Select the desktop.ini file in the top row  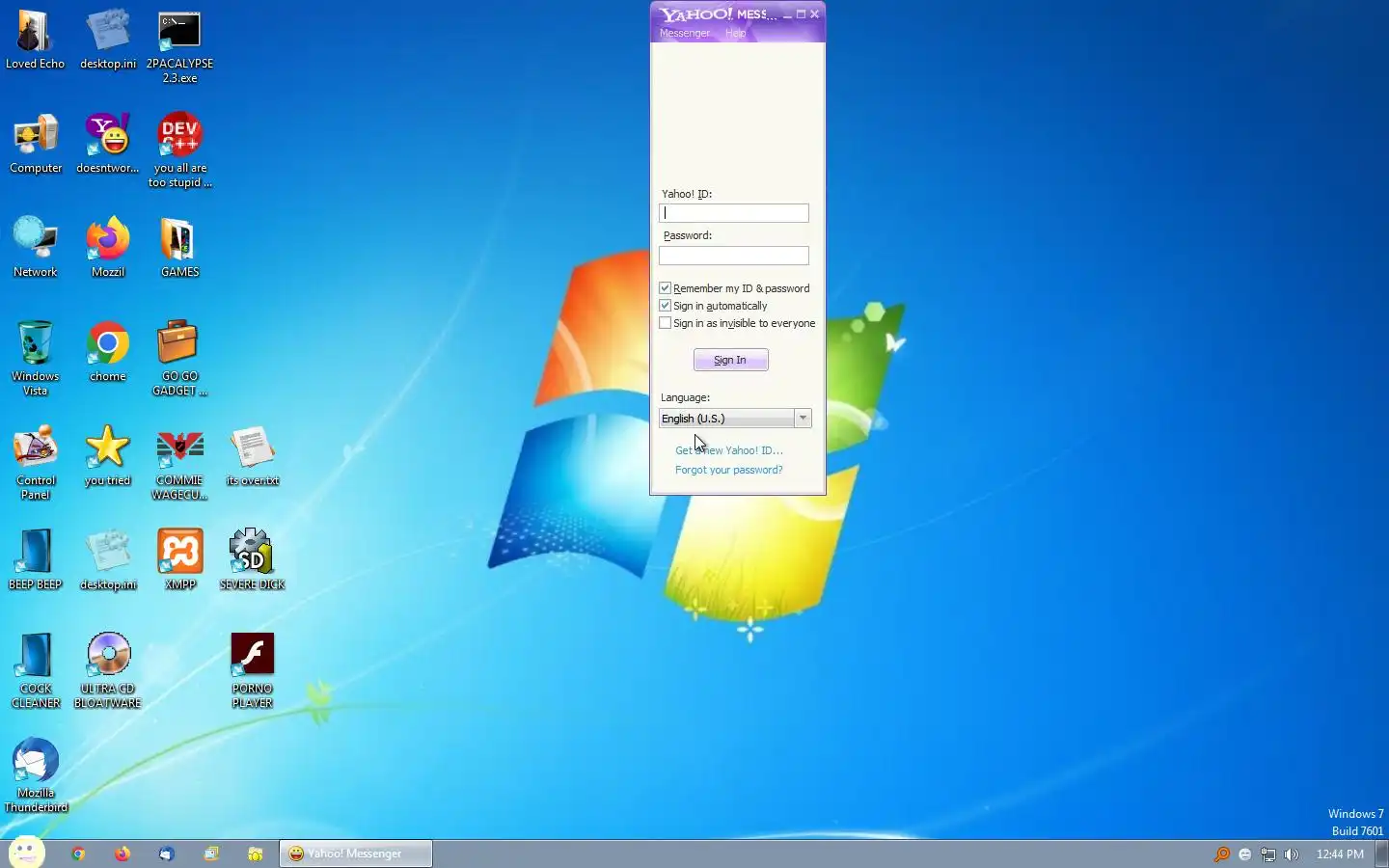pyautogui.click(x=107, y=41)
